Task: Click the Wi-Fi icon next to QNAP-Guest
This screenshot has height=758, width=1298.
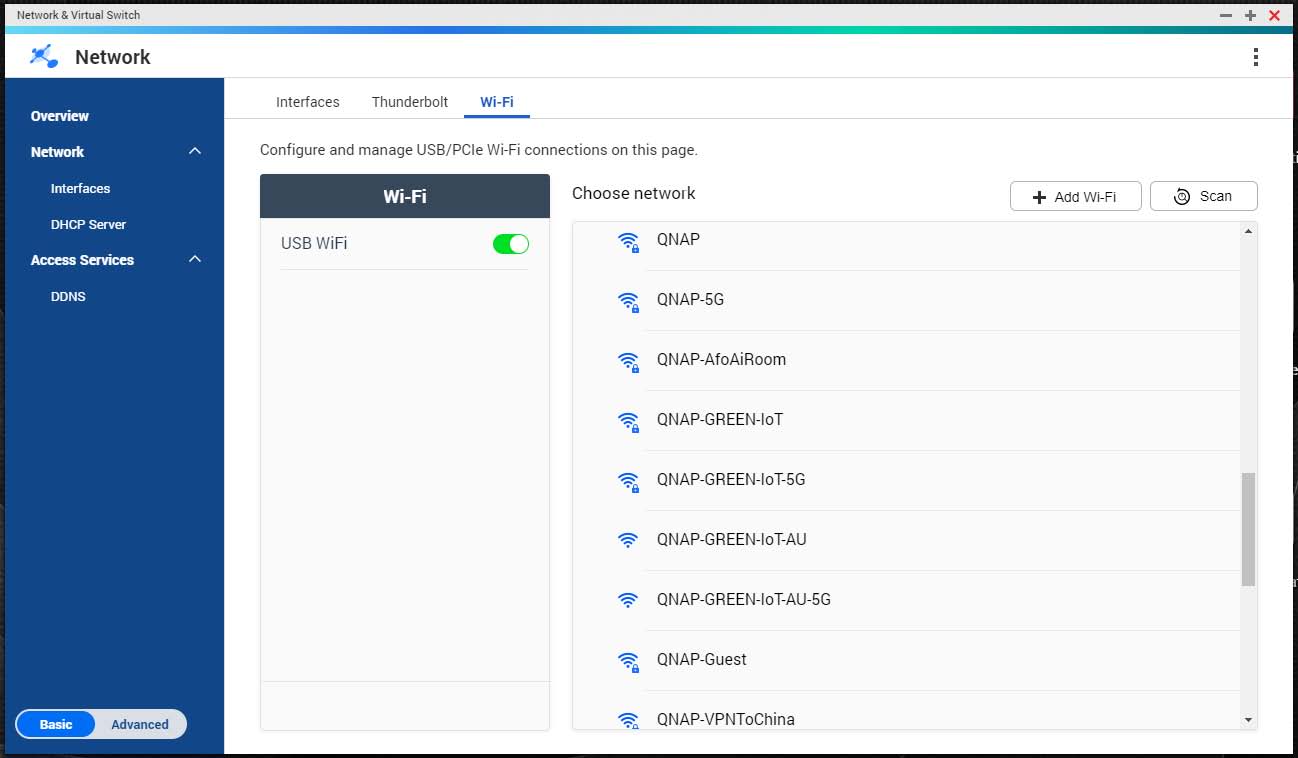Action: (x=628, y=660)
